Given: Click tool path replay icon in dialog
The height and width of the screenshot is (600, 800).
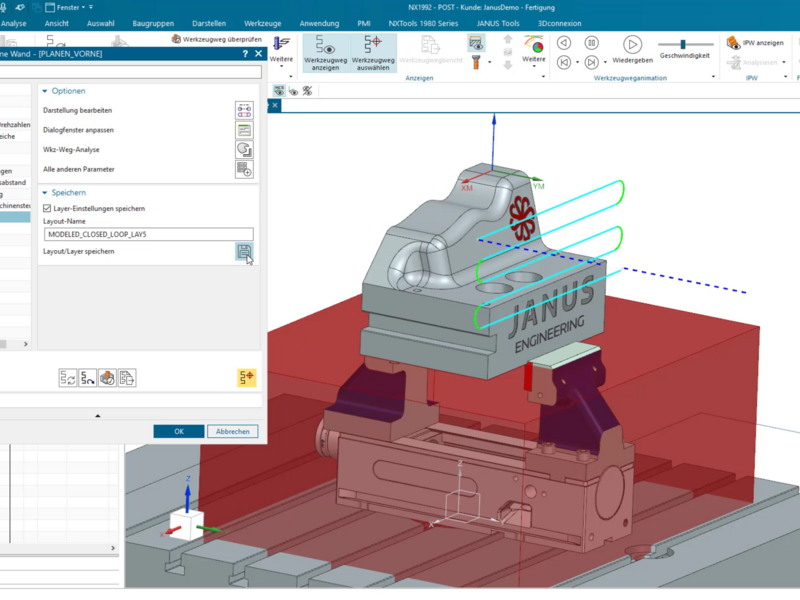Looking at the screenshot, I should 87,378.
